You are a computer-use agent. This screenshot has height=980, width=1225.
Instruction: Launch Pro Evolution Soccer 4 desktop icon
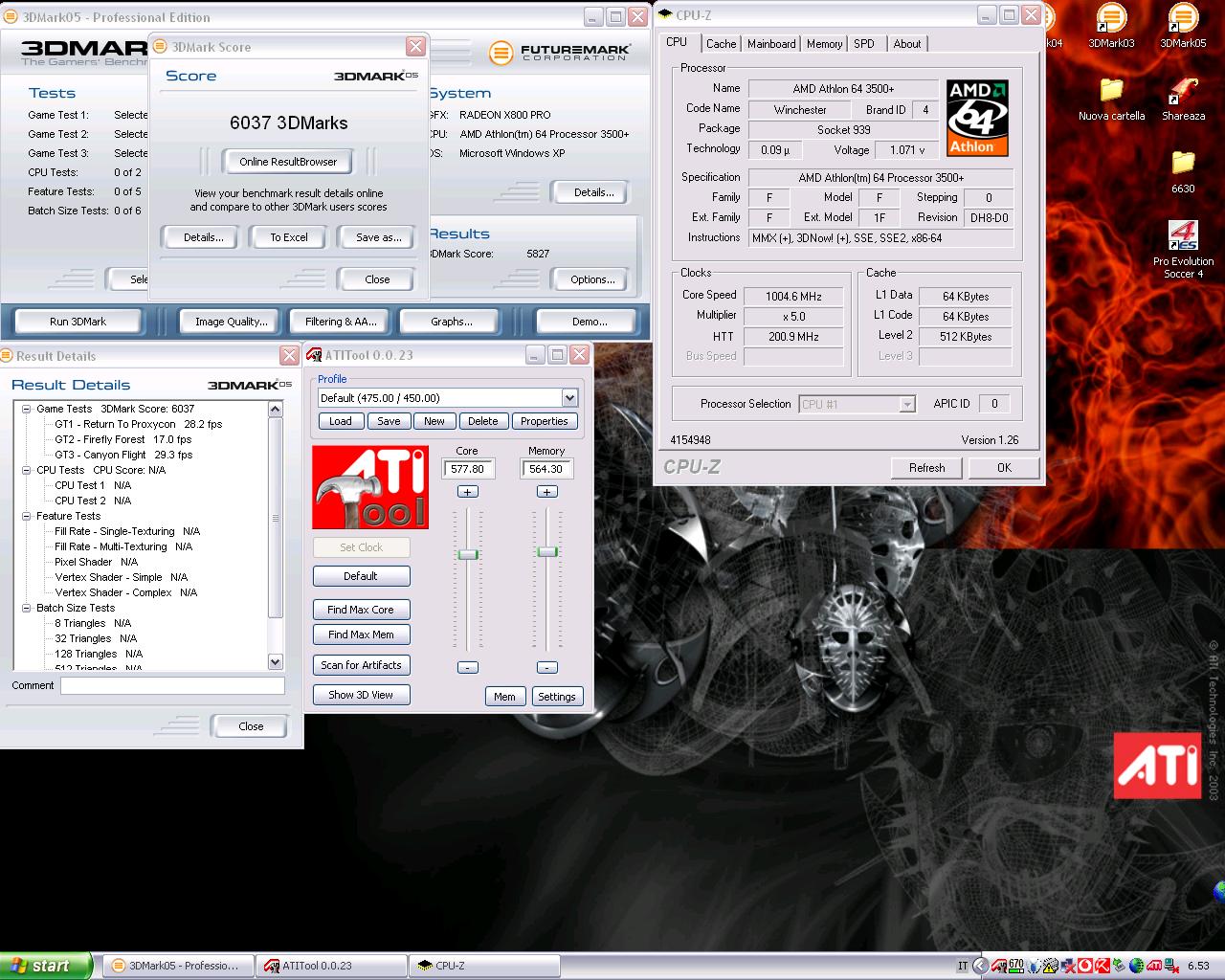pyautogui.click(x=1183, y=249)
